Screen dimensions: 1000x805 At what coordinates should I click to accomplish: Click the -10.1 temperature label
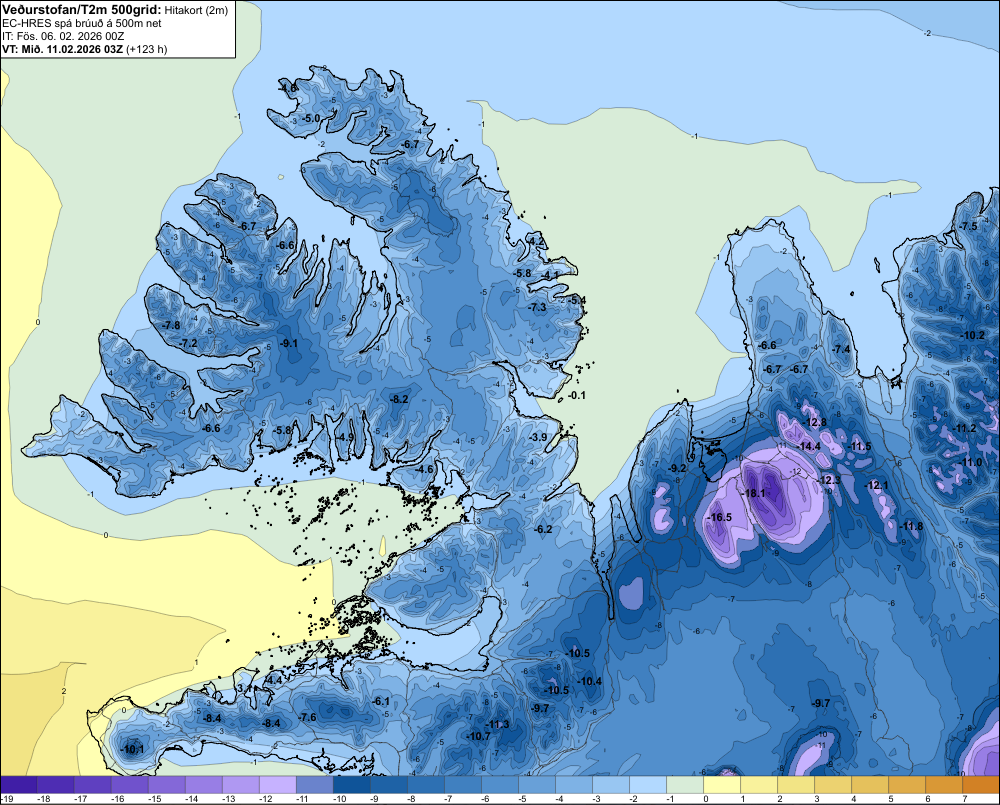pyautogui.click(x=133, y=750)
